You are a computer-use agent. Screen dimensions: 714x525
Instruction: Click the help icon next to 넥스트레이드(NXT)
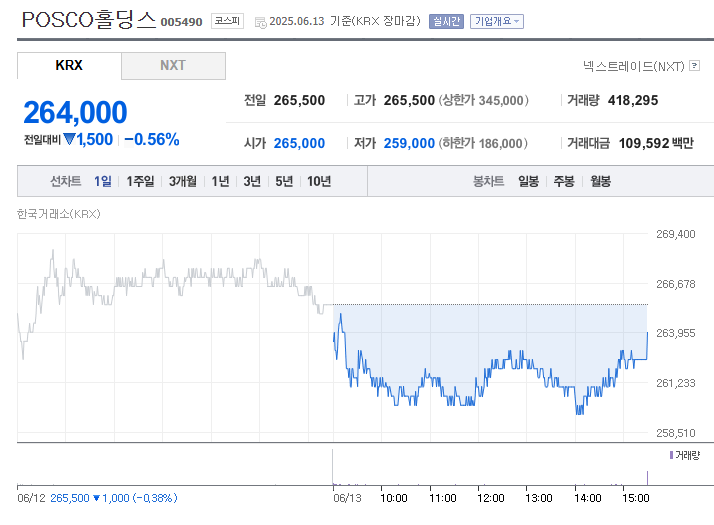coord(694,66)
